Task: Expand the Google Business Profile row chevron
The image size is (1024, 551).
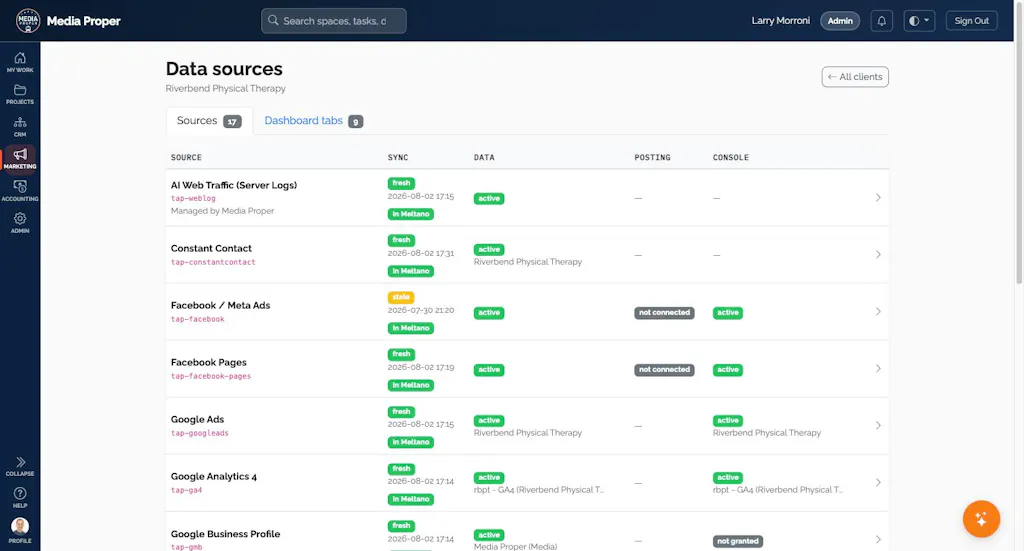Action: coord(878,540)
